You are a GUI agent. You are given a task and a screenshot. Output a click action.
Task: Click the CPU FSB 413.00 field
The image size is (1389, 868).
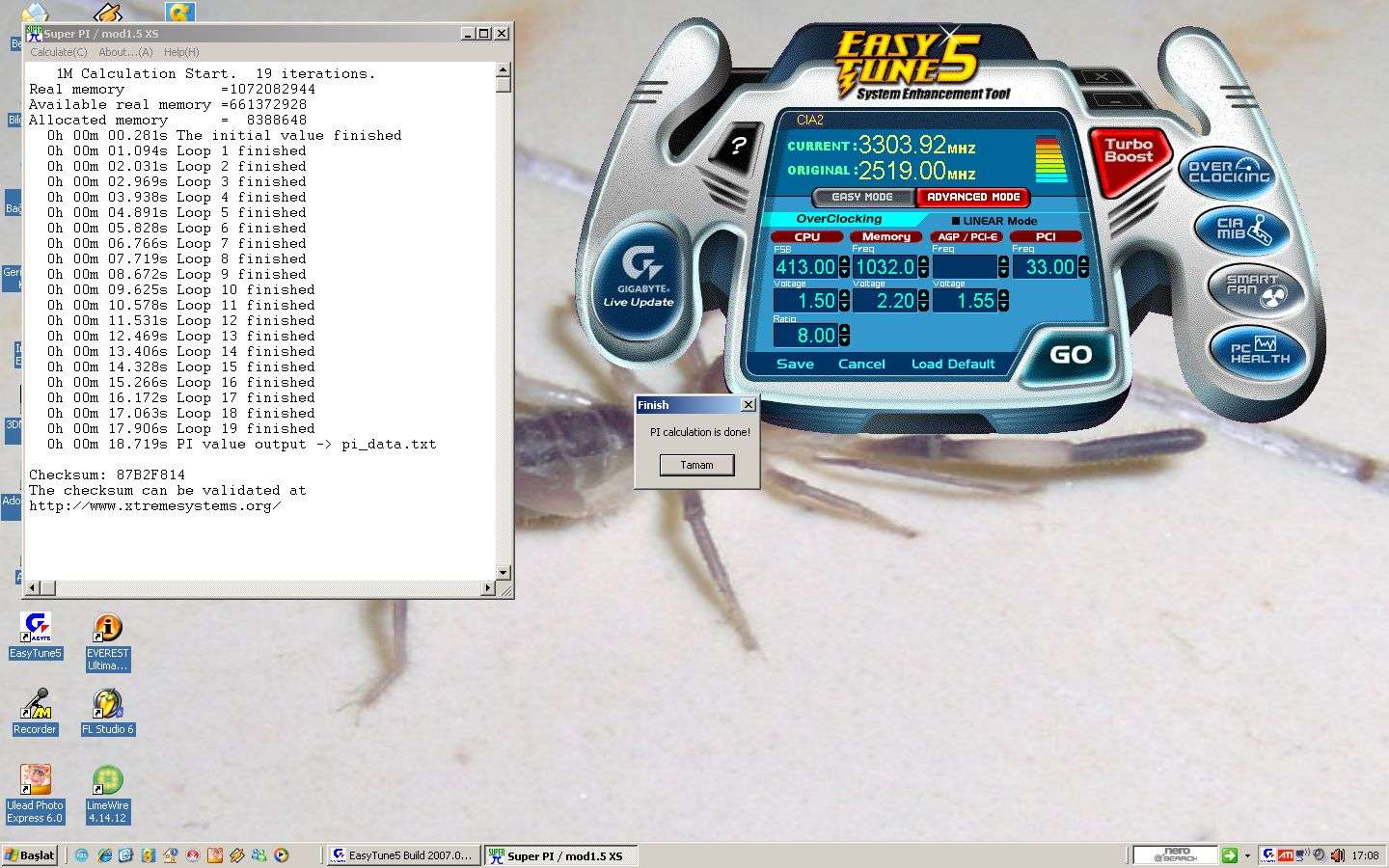coord(805,267)
